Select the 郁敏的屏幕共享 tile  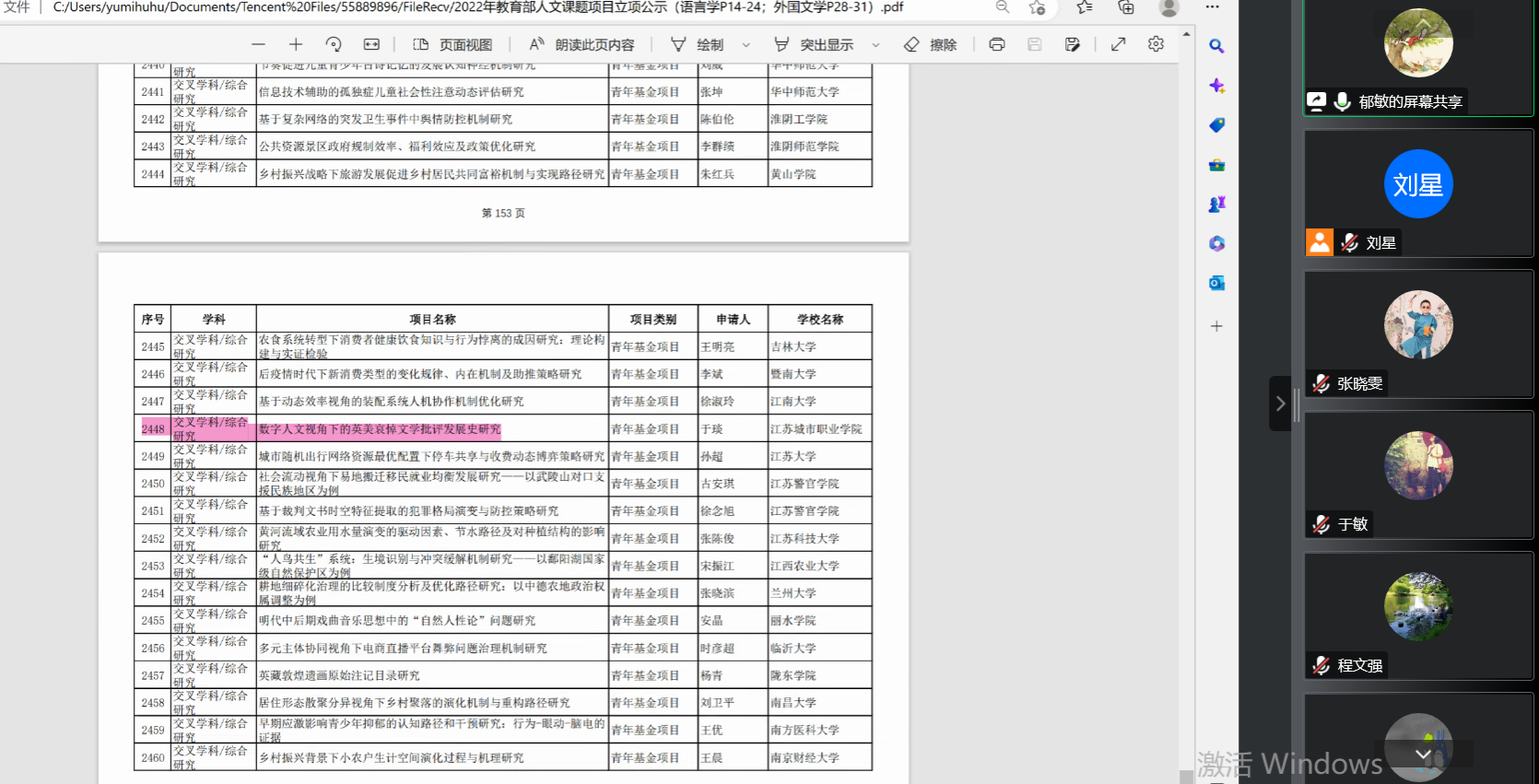(x=1418, y=57)
